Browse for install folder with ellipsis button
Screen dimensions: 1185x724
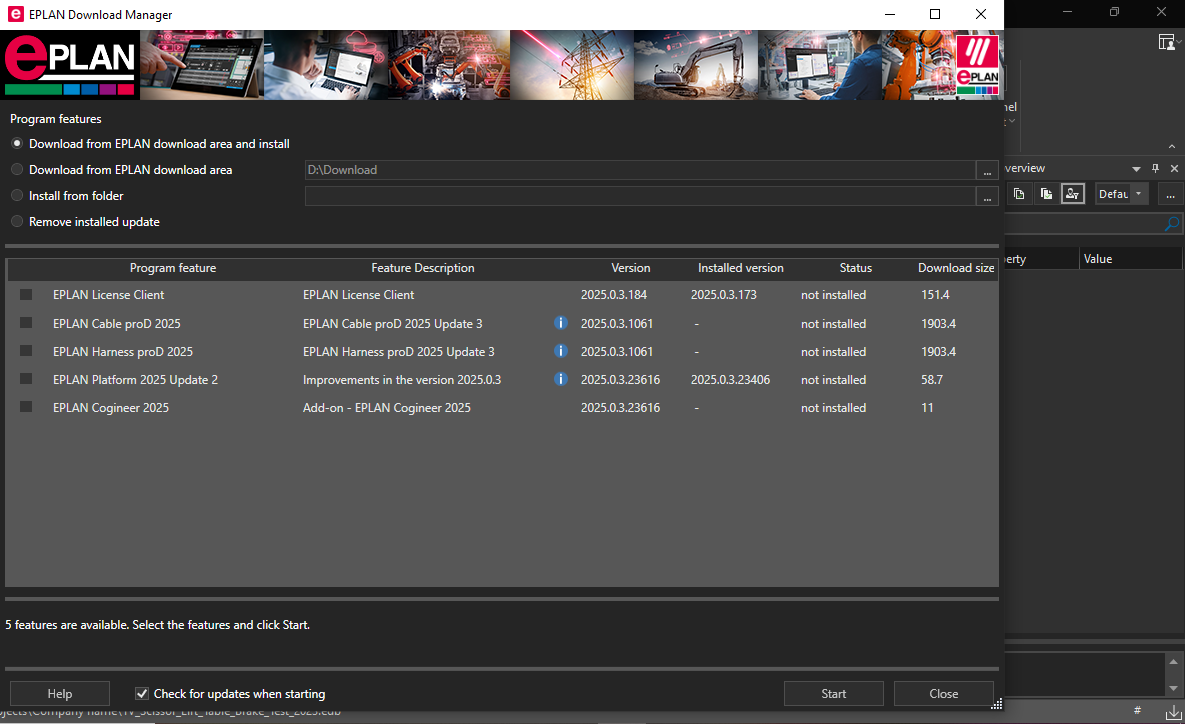tap(987, 196)
